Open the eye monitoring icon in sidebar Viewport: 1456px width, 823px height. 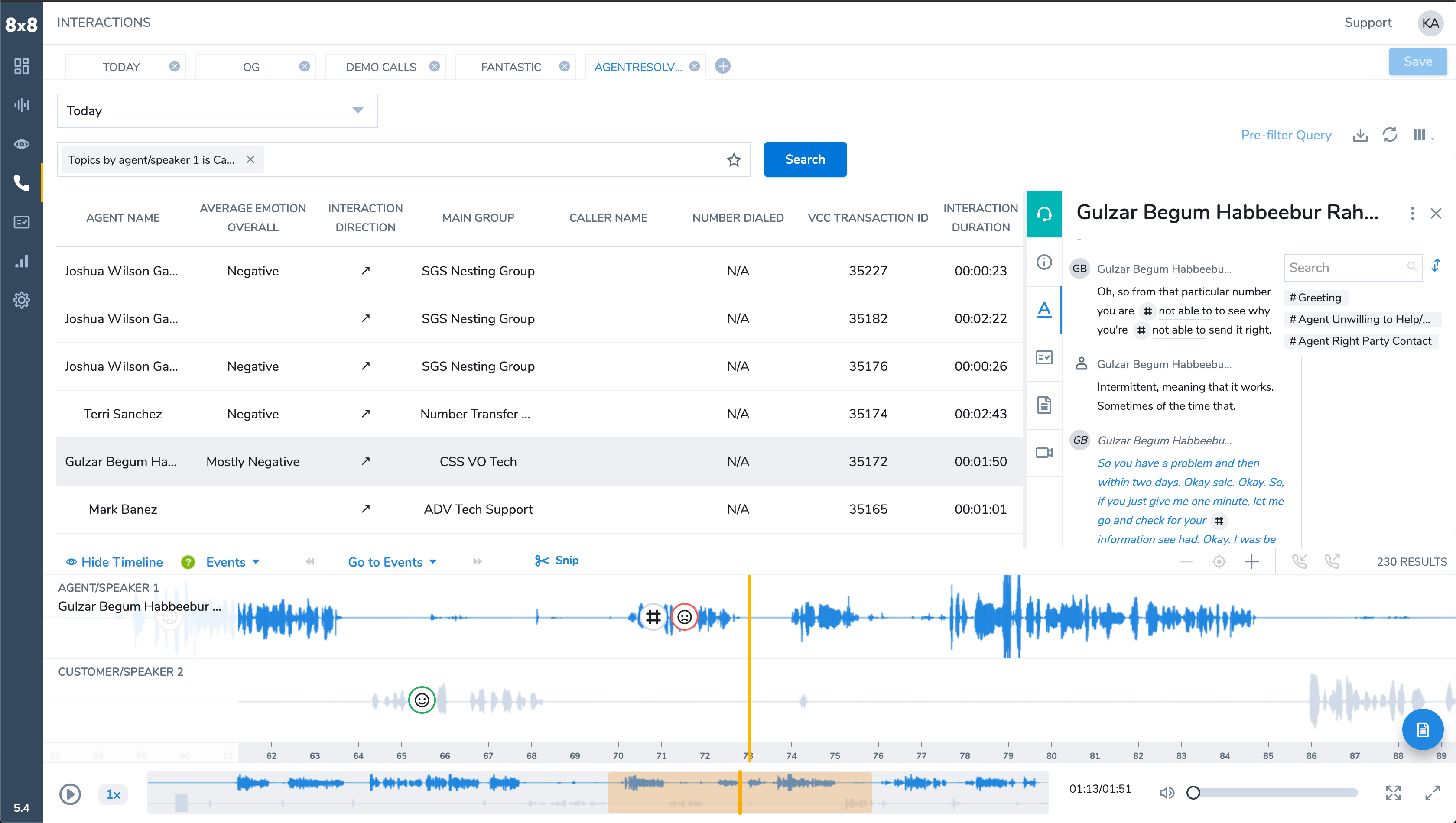click(22, 144)
